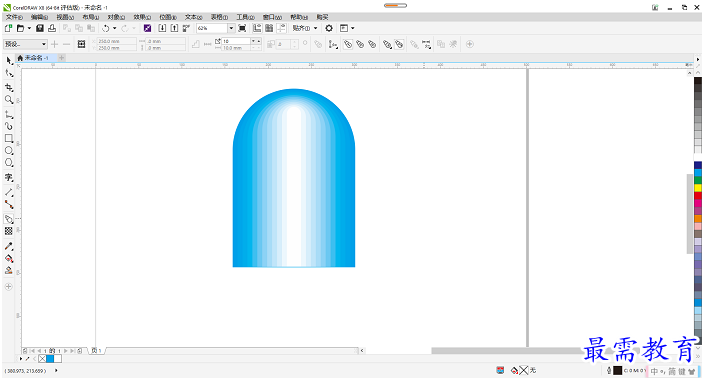The width and height of the screenshot is (705, 381).
Task: Pick the yellow swatch in color palette
Action: coord(698,188)
